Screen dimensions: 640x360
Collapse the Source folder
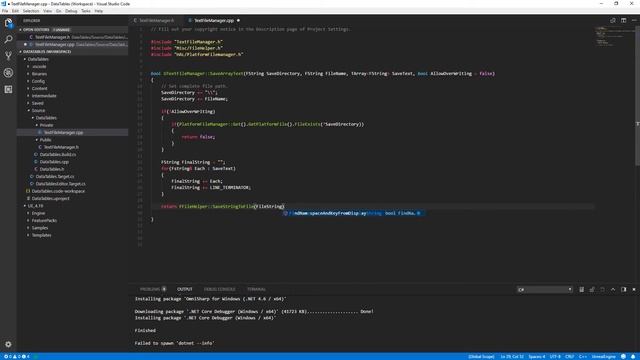[29, 111]
